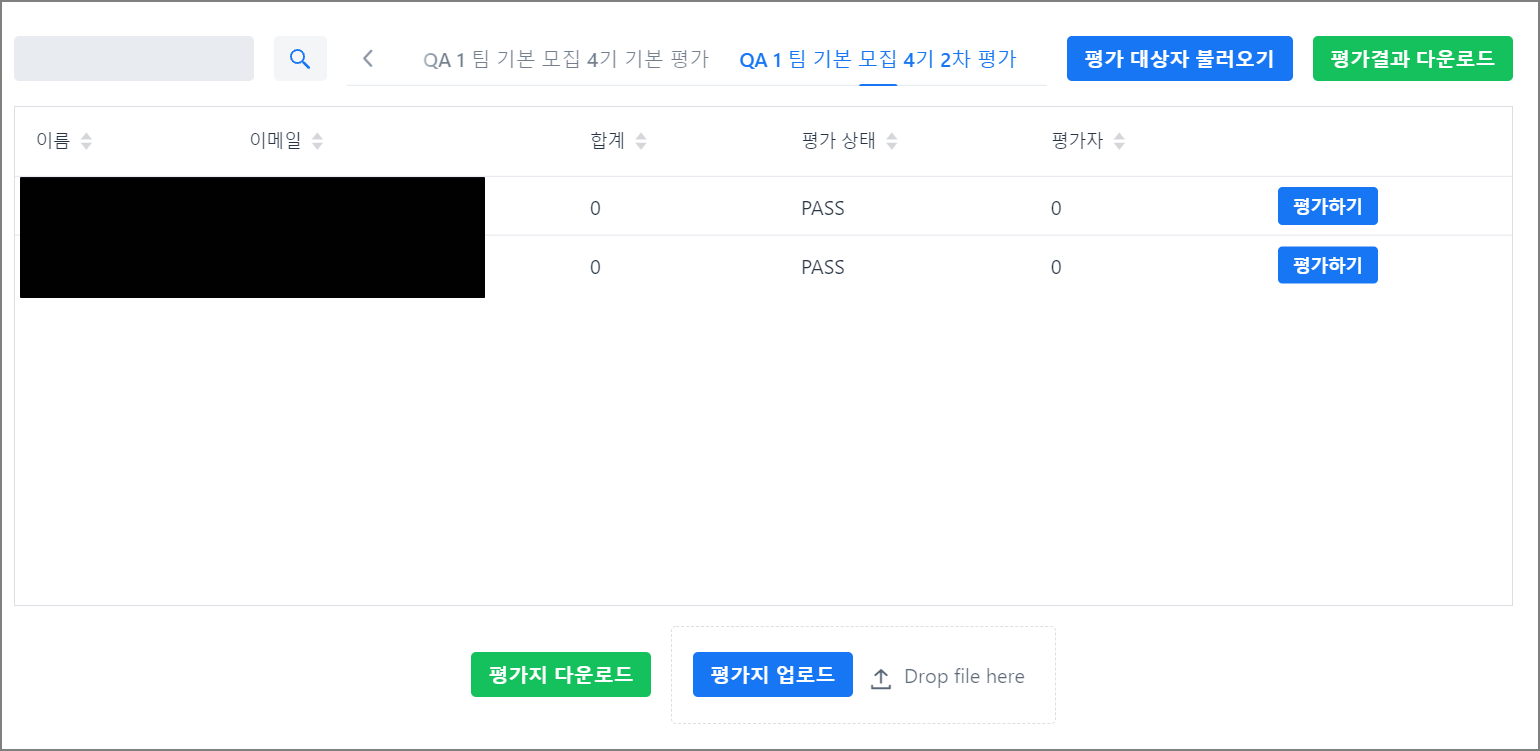Screen dimensions: 1540x751
Task: Click the upload icon inside the drop file area
Action: [881, 676]
